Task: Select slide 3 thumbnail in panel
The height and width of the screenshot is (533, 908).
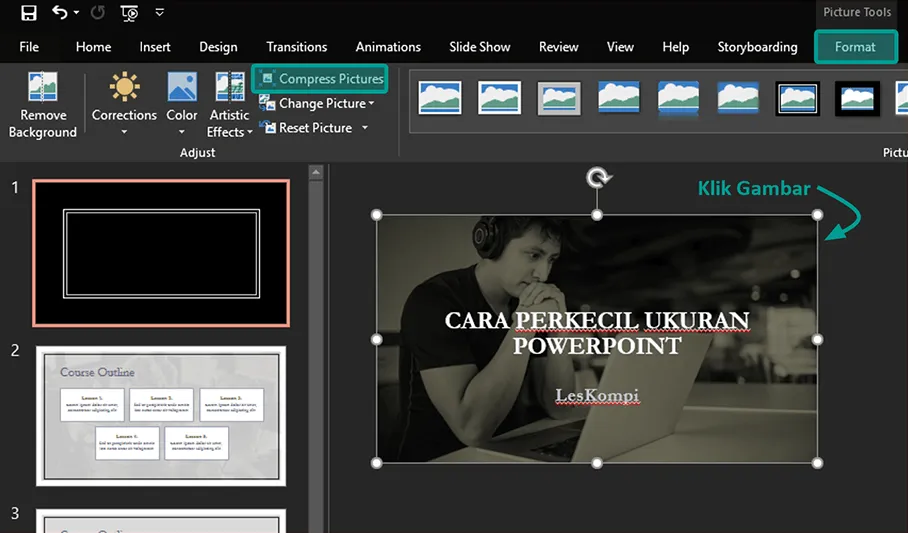Action: (161, 521)
